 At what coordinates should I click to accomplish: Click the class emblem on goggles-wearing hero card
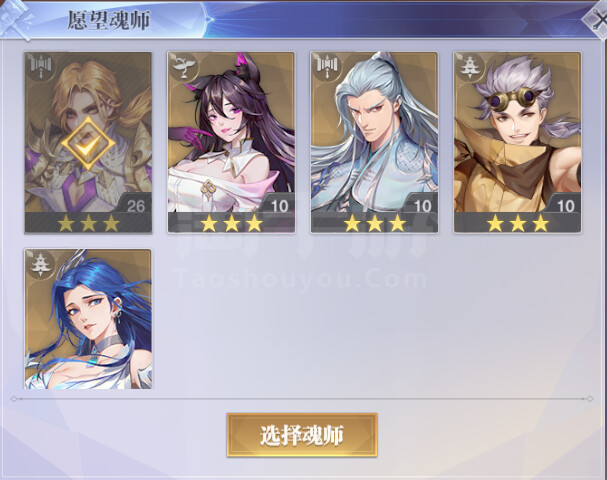(x=469, y=67)
